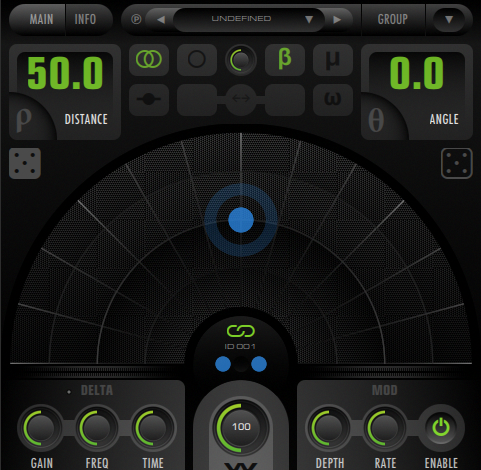The height and width of the screenshot is (470, 481).
Task: Switch to the MAIN tab
Action: (x=41, y=19)
